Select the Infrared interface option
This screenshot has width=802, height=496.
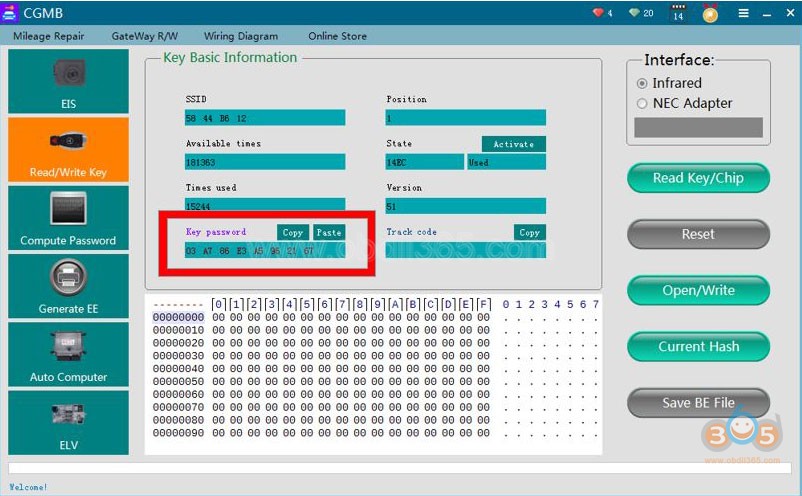pyautogui.click(x=642, y=83)
